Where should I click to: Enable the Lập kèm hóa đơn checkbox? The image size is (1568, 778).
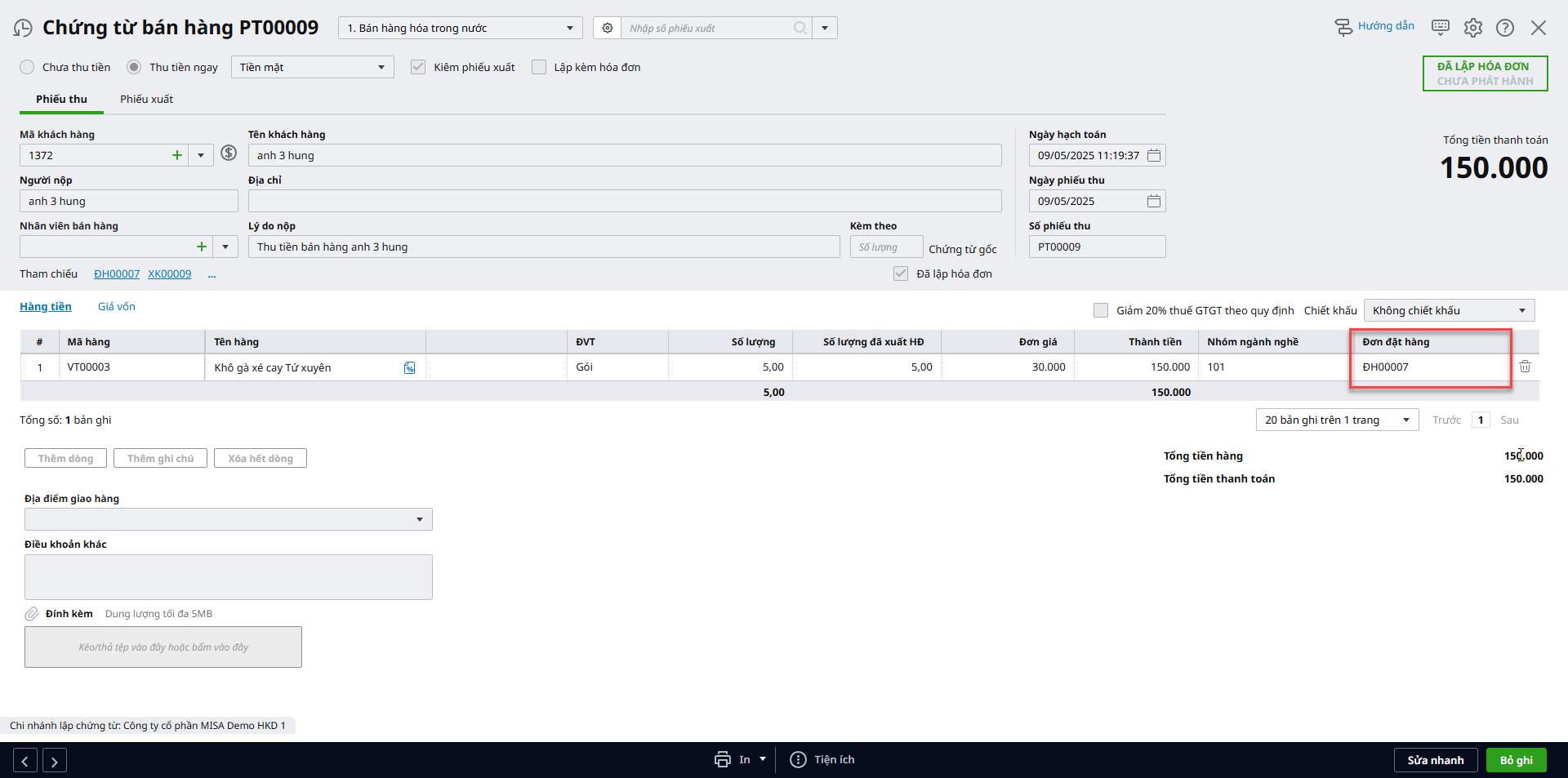pos(539,67)
